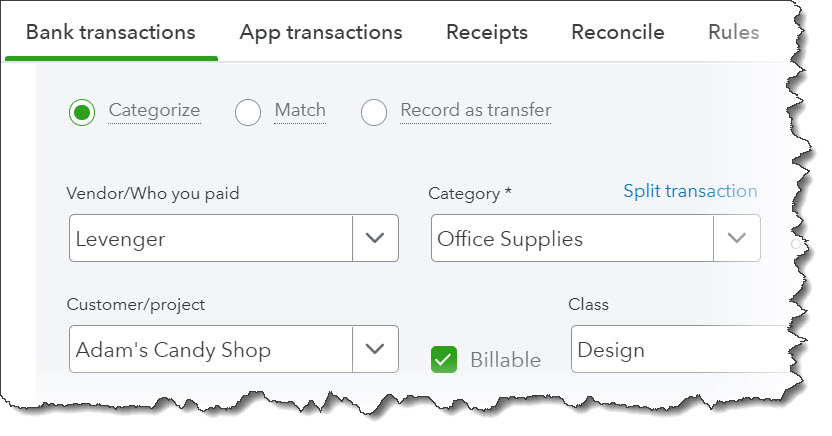Go to the Receipts tab
Screen dimensions: 832x436
487,32
